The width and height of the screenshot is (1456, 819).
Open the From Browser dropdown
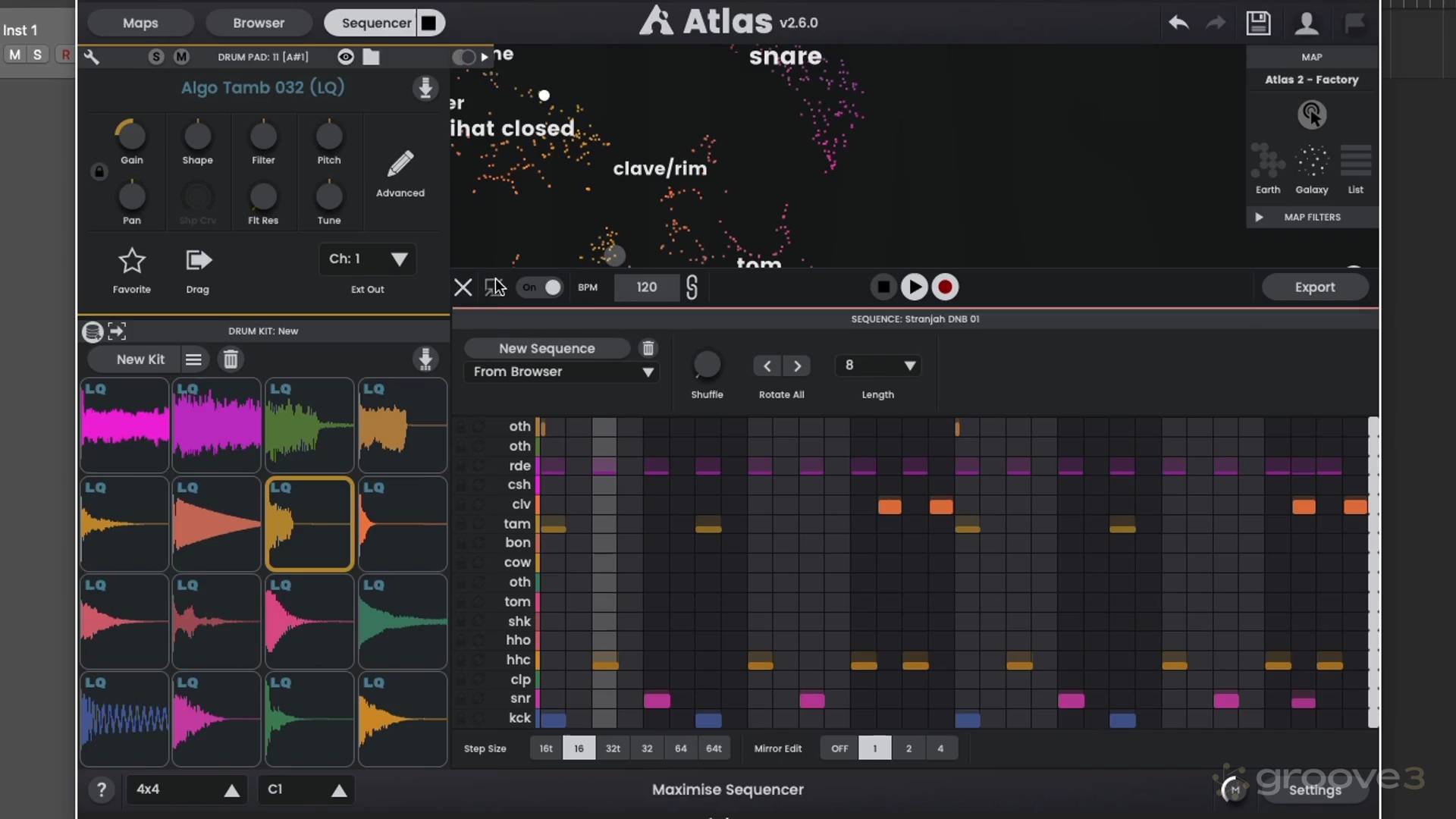point(561,372)
